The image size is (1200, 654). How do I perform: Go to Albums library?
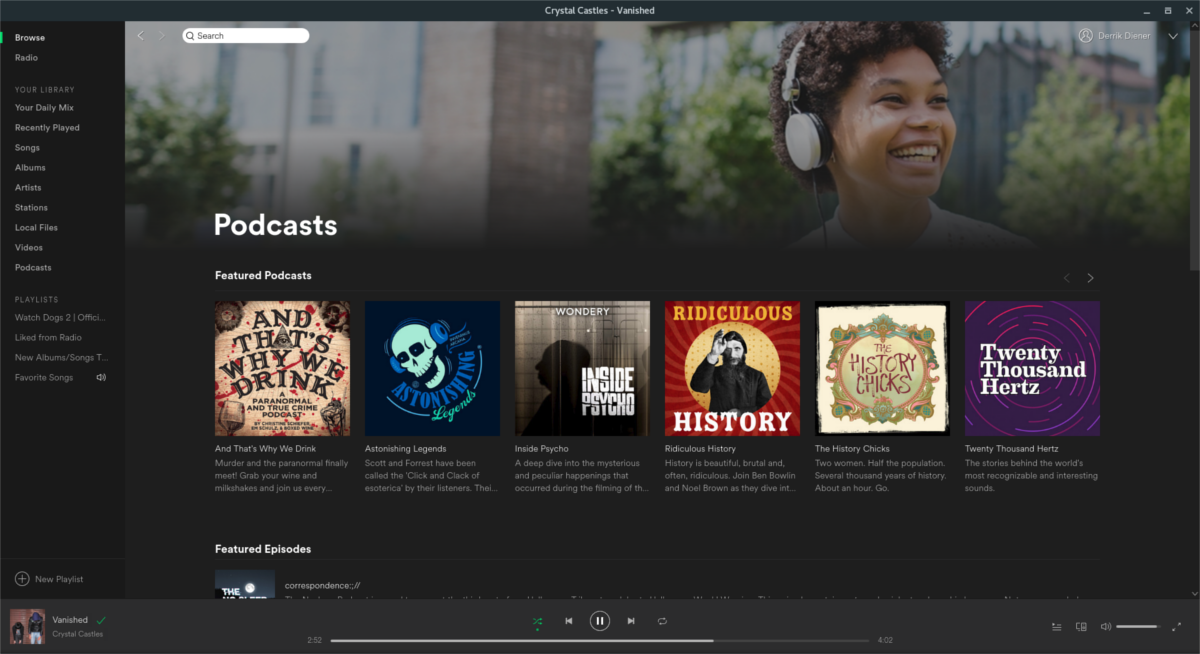pos(30,168)
